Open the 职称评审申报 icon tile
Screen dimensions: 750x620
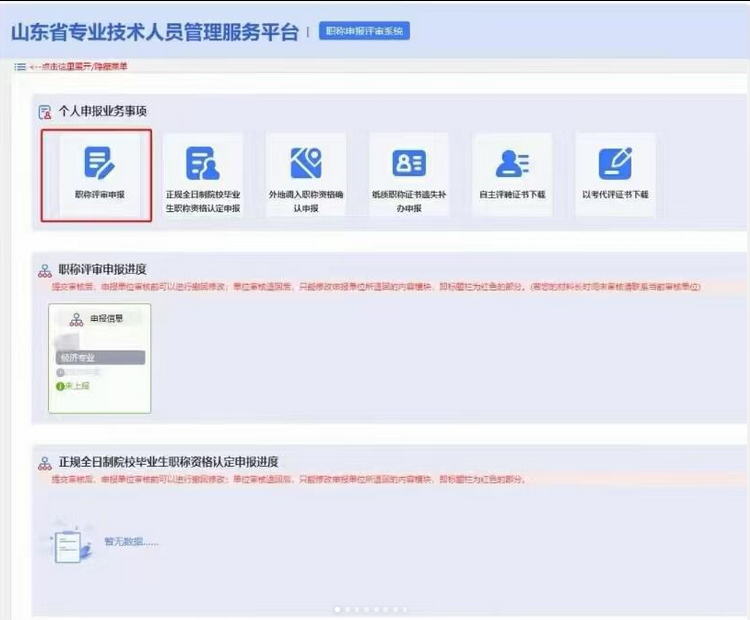[x=99, y=175]
